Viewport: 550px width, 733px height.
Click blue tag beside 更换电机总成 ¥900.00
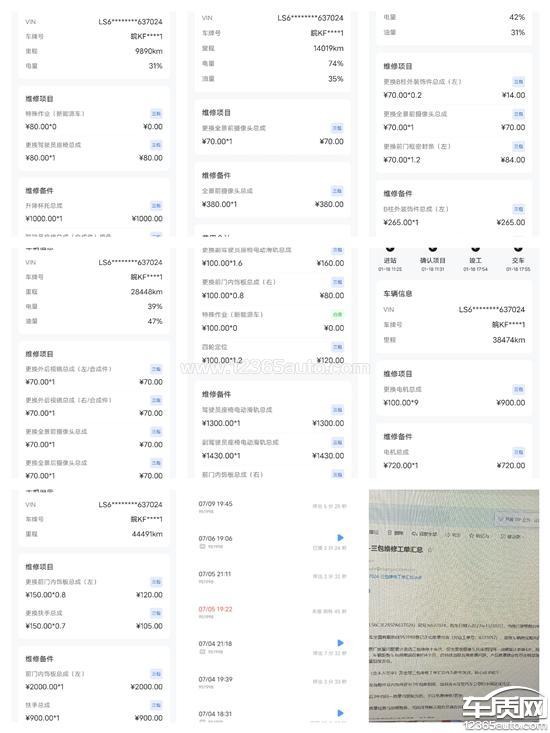518,389
